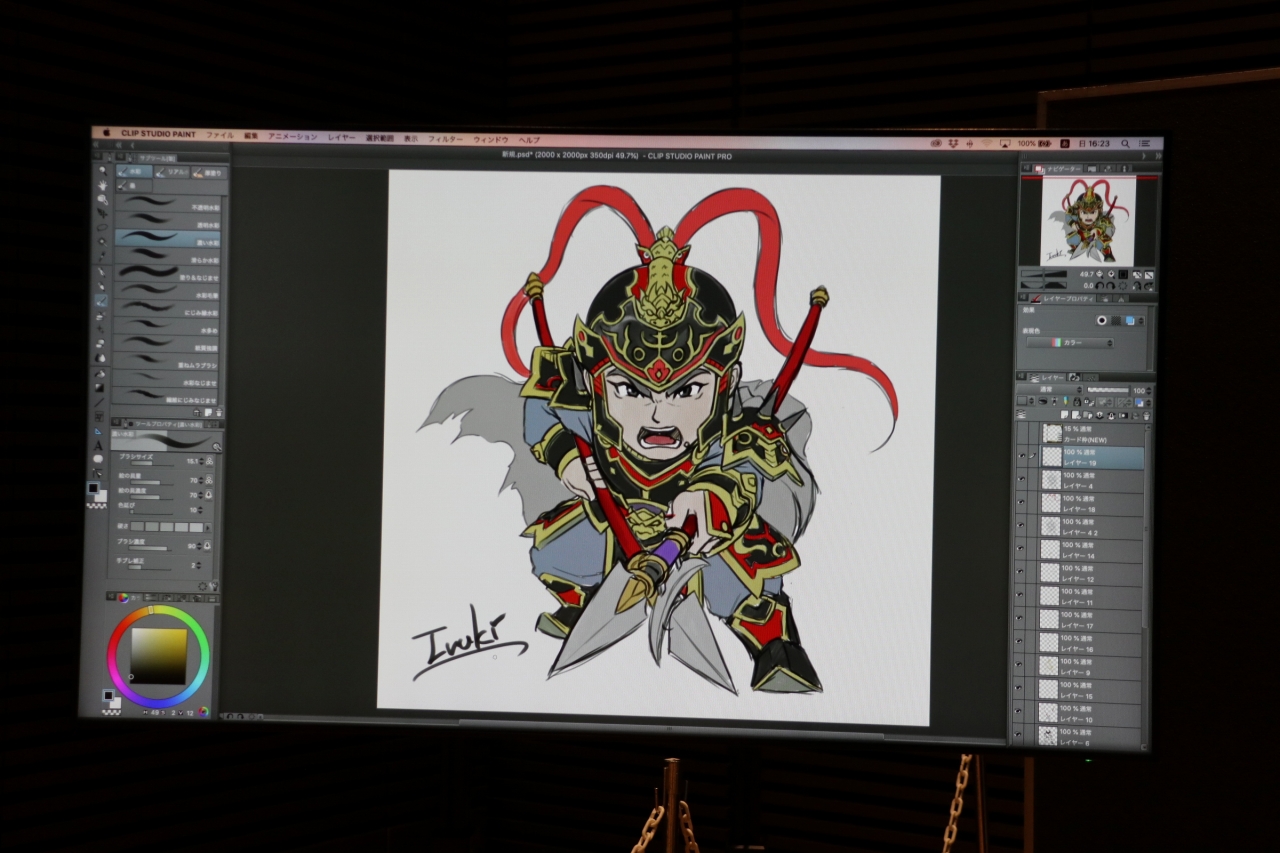This screenshot has height=853, width=1280.
Task: Select the Figure line tool
Action: coord(100,401)
